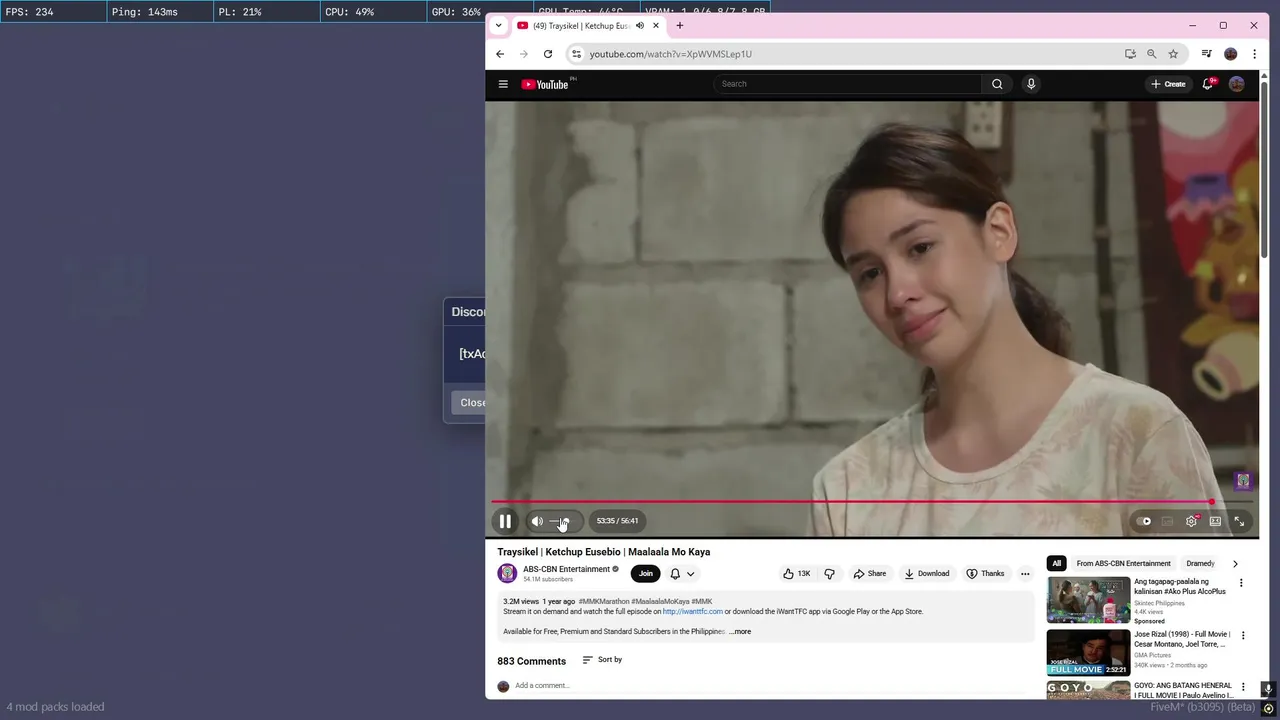Screen dimensions: 1280x720
Task: Go to YouTube home via logo
Action: pos(545,84)
